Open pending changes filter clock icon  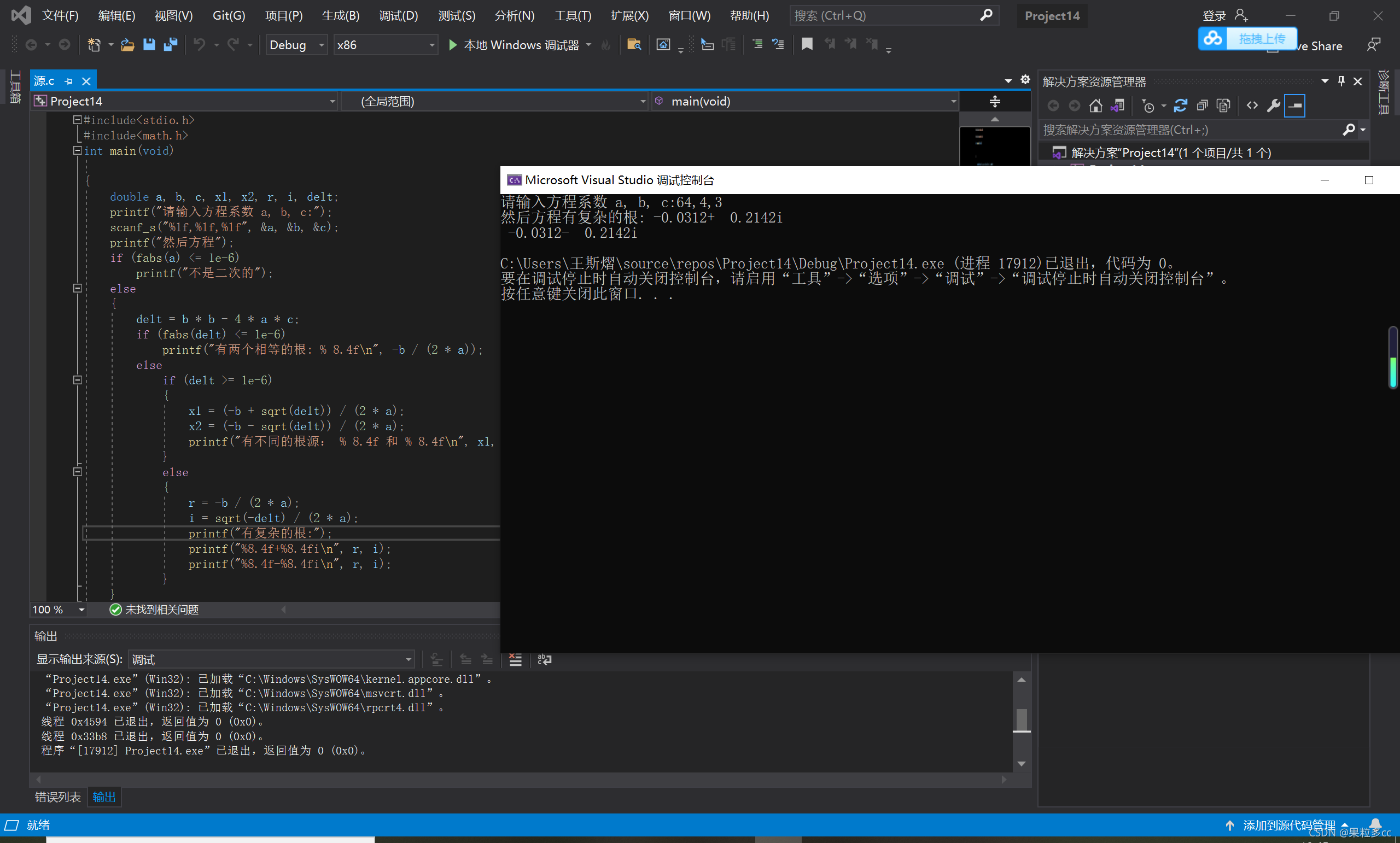[1148, 106]
